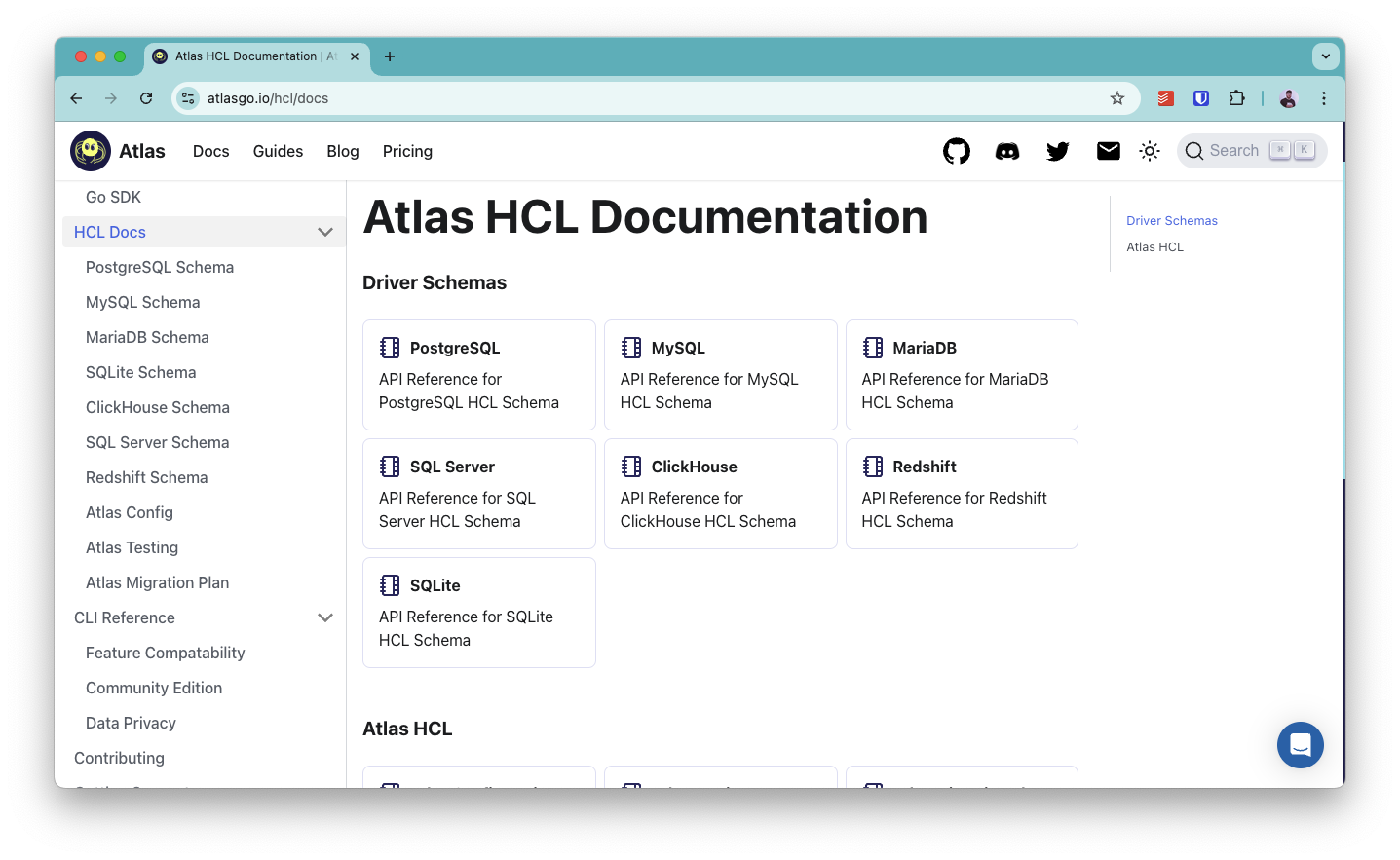Open the Guides navigation menu item
The width and height of the screenshot is (1400, 860).
click(x=278, y=151)
